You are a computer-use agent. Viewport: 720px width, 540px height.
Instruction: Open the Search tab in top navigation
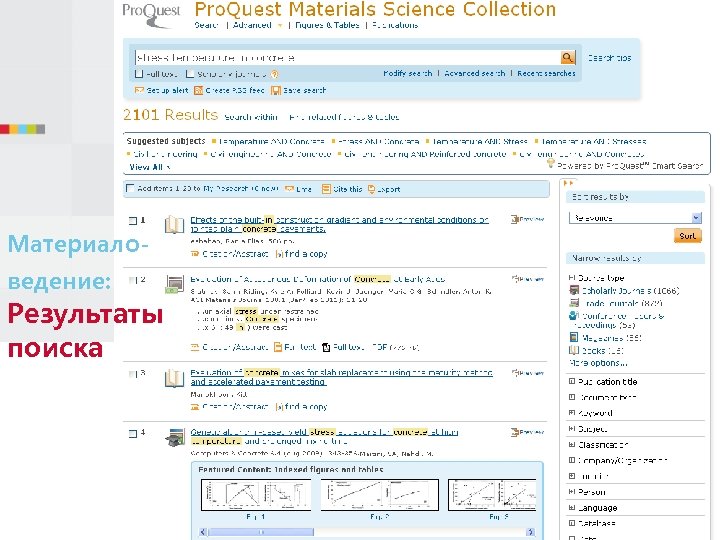tap(206, 25)
